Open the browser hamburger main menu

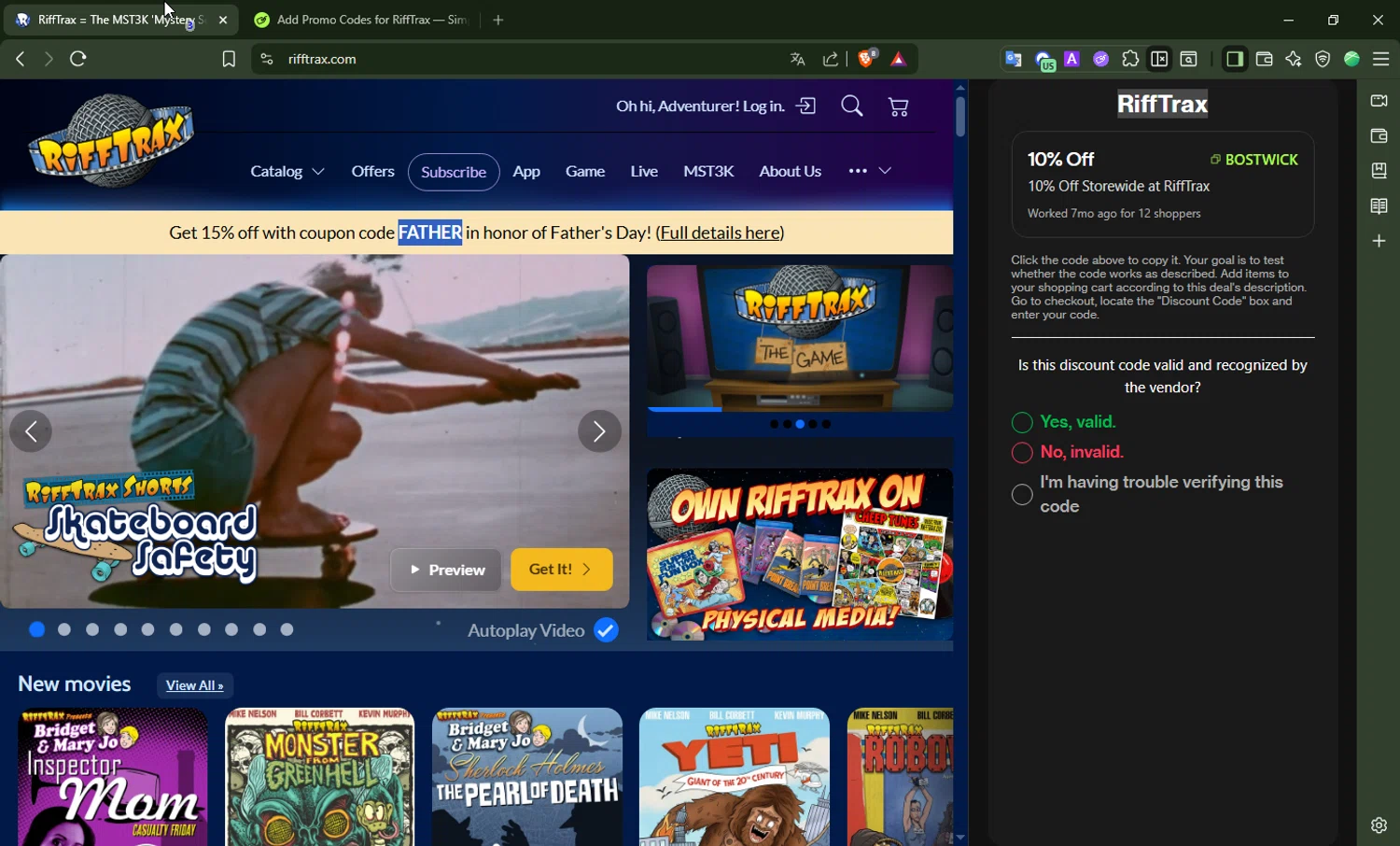pos(1381,59)
